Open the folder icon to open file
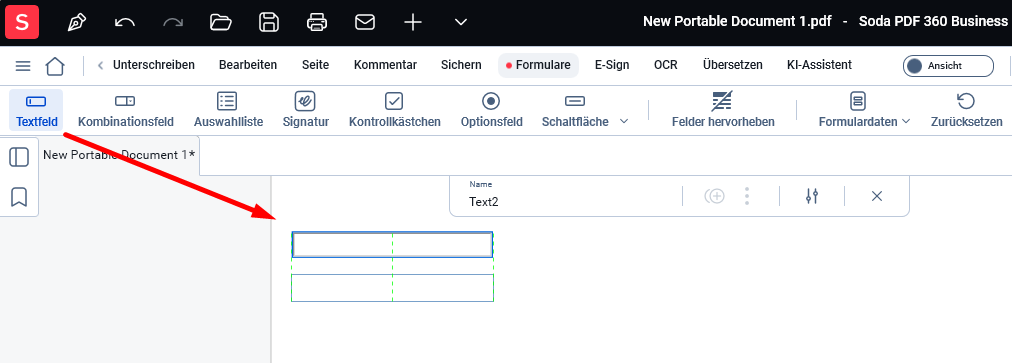1012x363 pixels. coord(221,23)
